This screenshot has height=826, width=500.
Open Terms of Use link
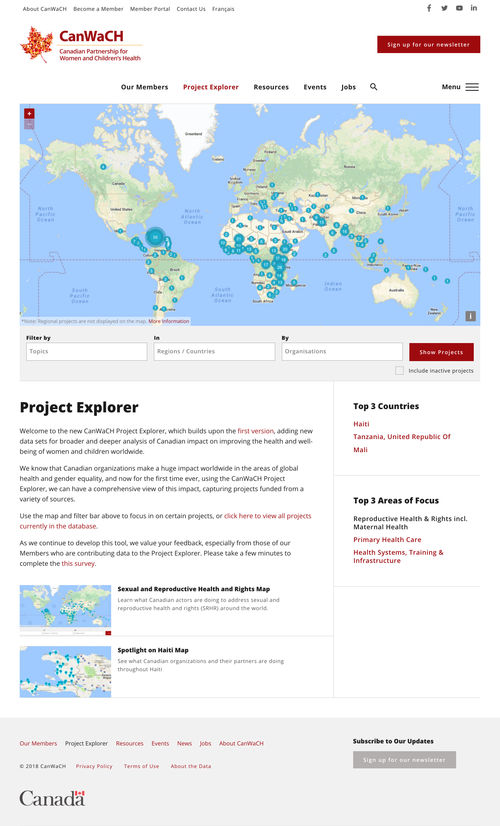[141, 766]
